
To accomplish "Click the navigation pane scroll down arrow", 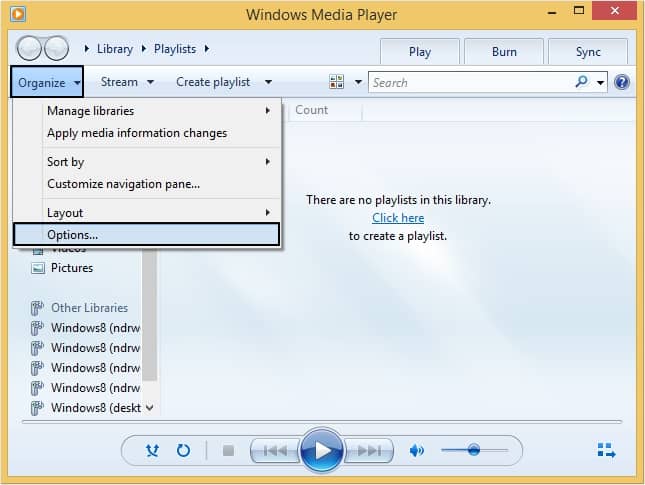I will [x=150, y=408].
